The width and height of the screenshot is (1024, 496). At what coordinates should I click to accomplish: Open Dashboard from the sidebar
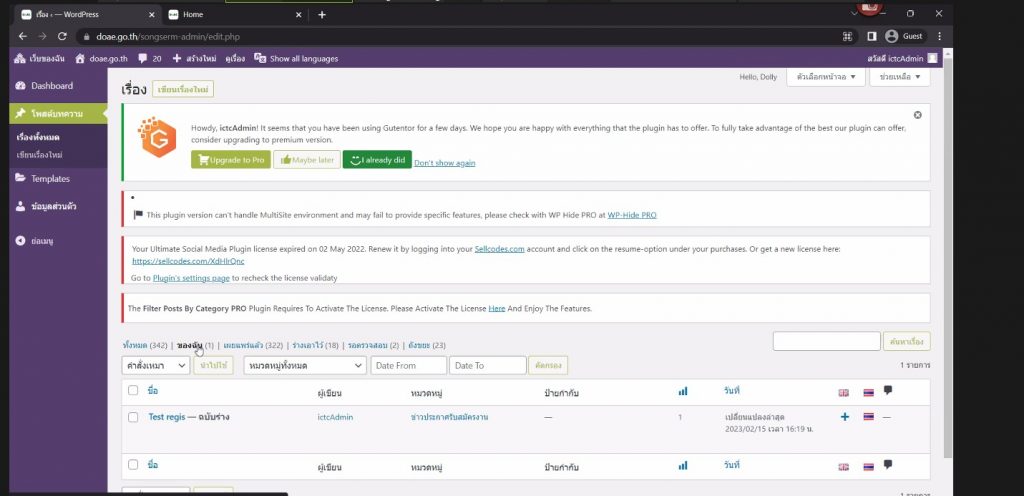[51, 86]
